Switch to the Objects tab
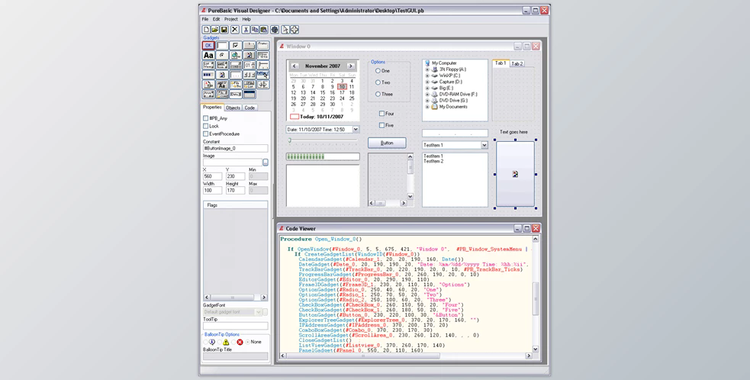 (x=233, y=108)
